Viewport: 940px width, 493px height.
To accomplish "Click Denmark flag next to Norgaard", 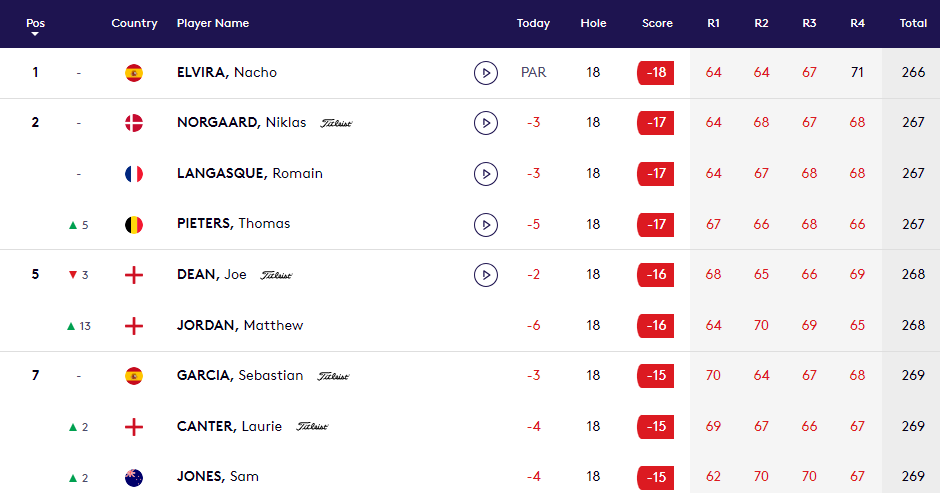I will tap(134, 123).
